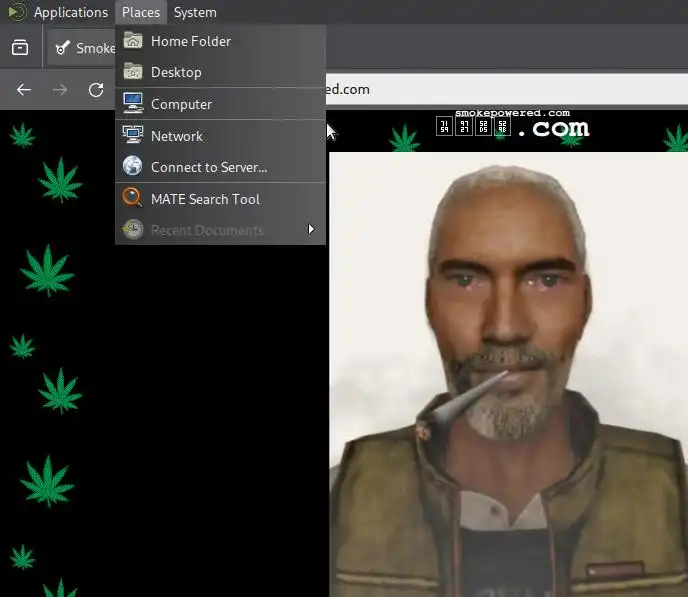Open the System menu
The width and height of the screenshot is (688, 597).
(195, 12)
